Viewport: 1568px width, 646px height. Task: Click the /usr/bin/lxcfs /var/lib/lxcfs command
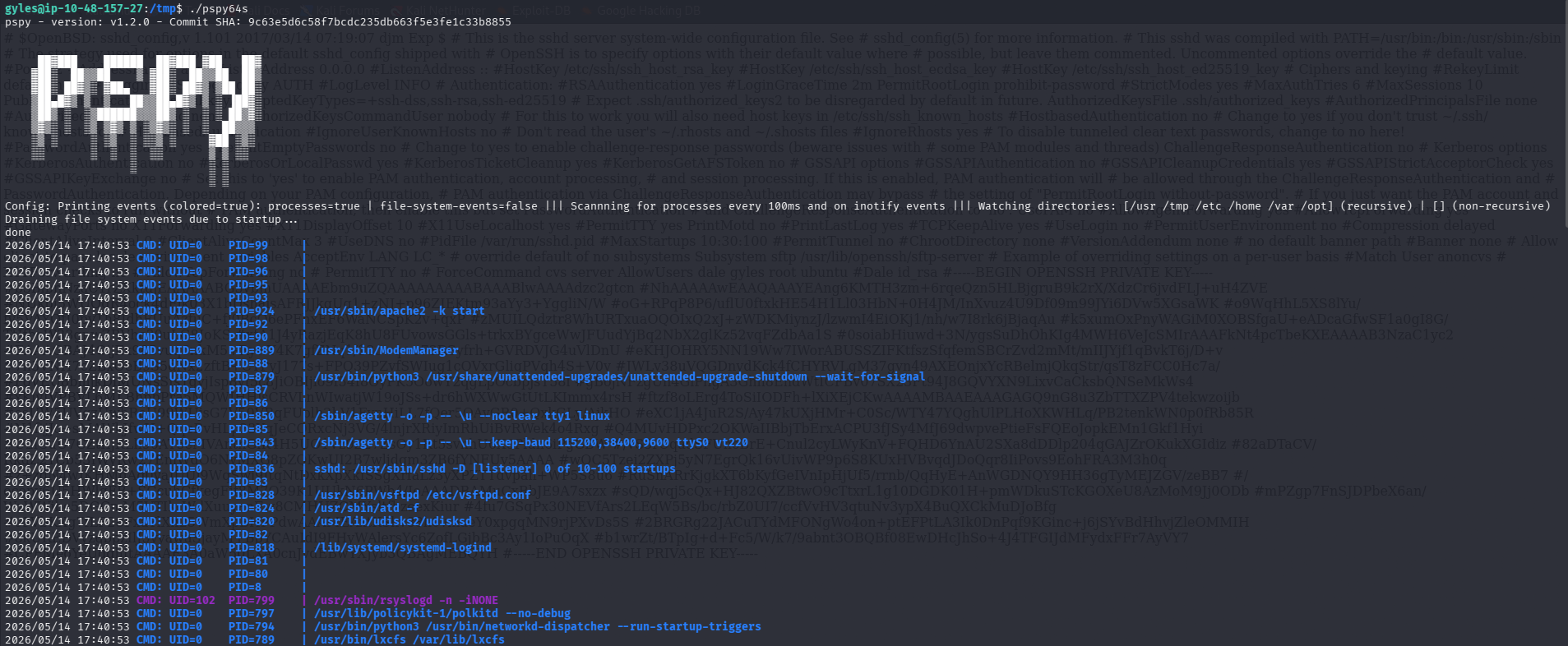tap(409, 640)
